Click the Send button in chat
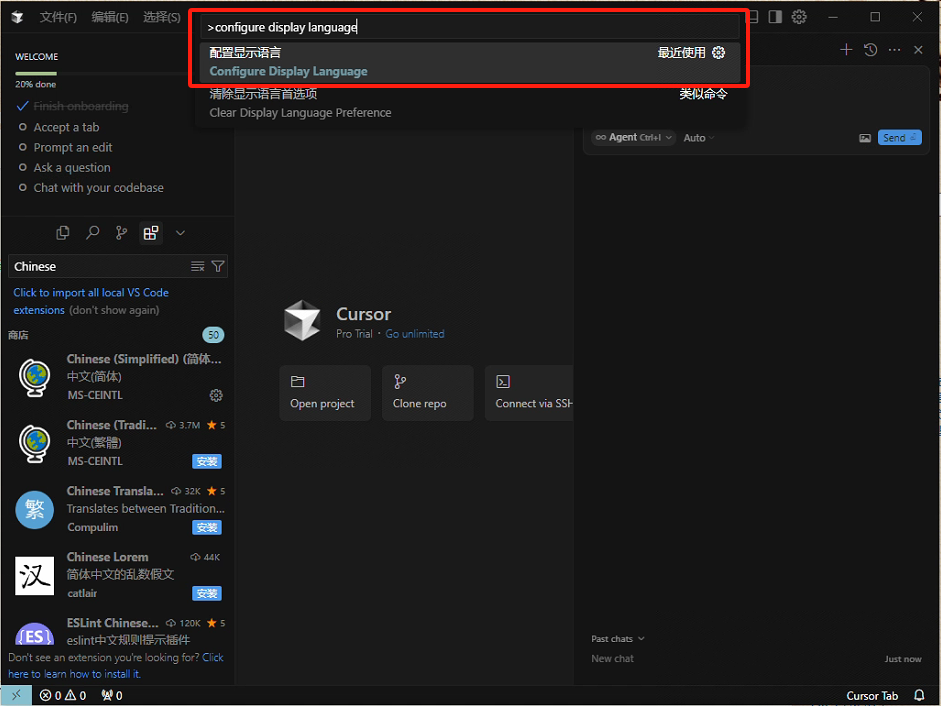Image resolution: width=941 pixels, height=706 pixels. tap(899, 137)
